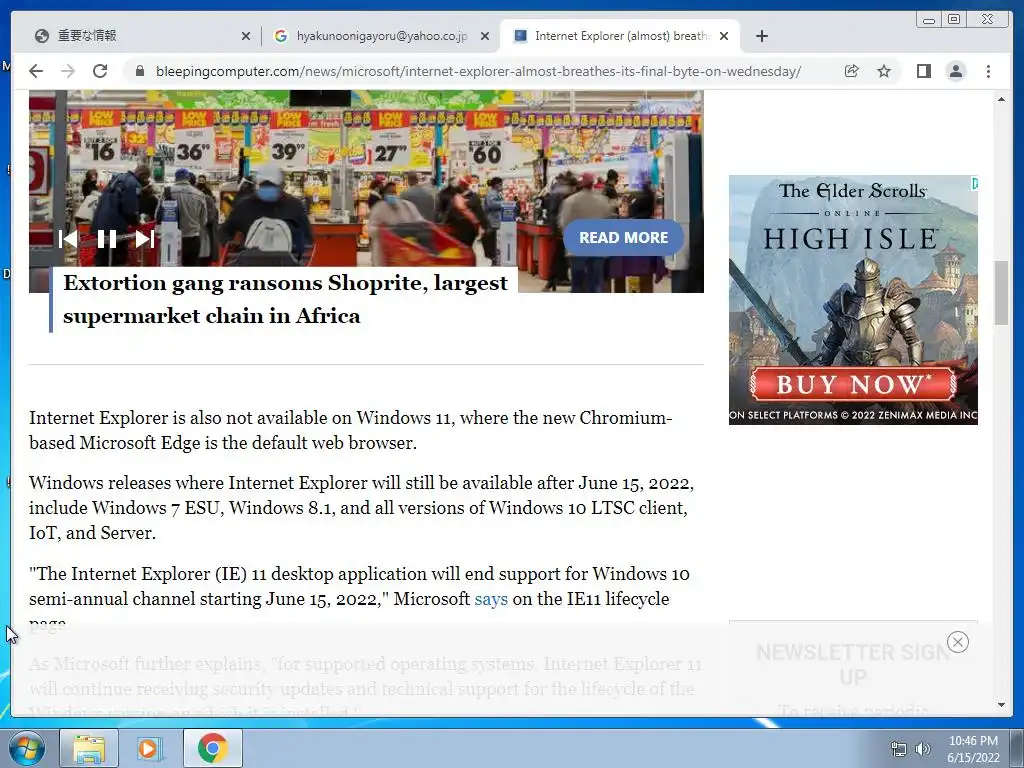Dismiss the bottom overlay with the X
Viewport: 1024px width, 768px height.
958,642
